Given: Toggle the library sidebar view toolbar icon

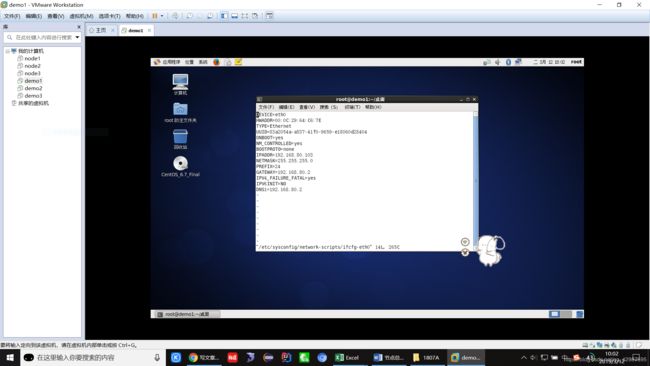Looking at the screenshot, I should click(x=224, y=16).
